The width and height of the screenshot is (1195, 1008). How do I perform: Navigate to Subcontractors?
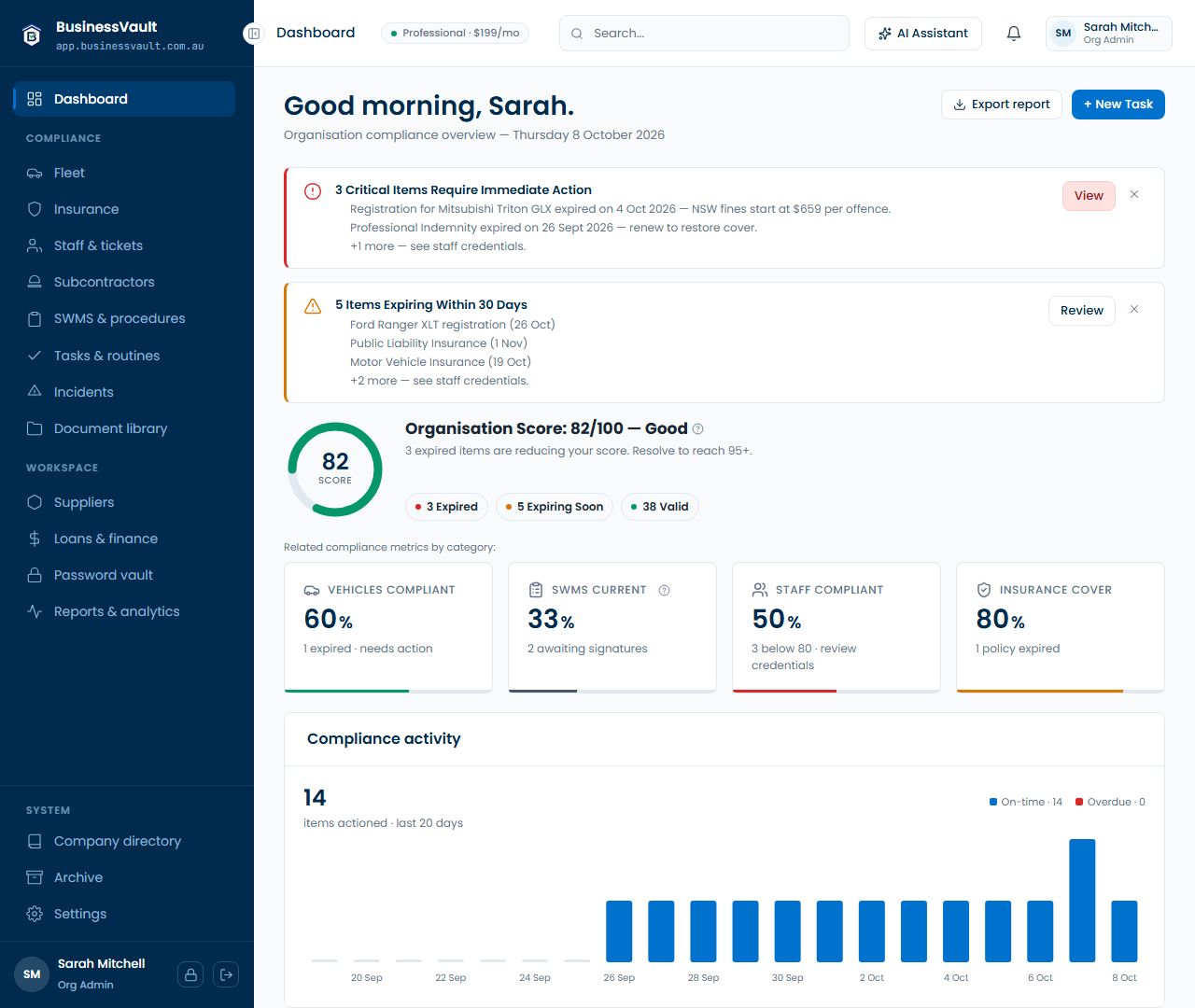point(124,282)
